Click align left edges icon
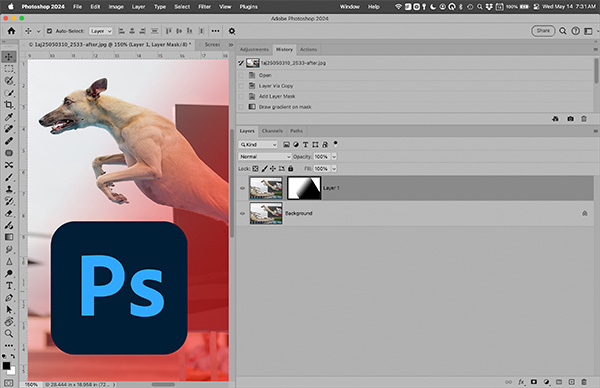The width and height of the screenshot is (600, 388). [122, 31]
